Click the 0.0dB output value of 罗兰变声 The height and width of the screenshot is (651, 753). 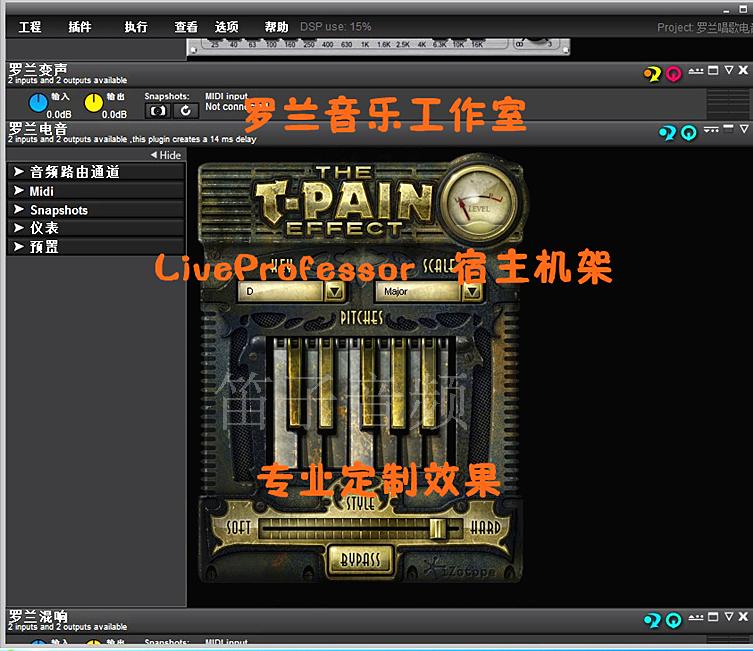(114, 115)
